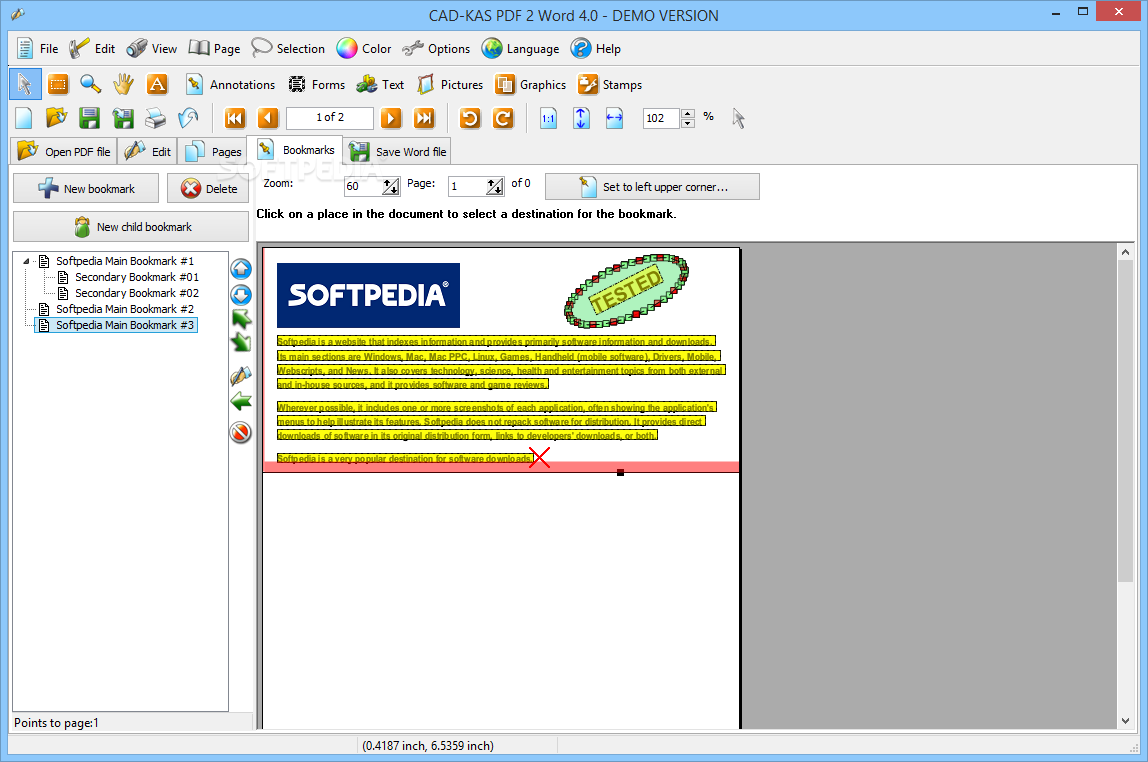The image size is (1148, 762).
Task: Rotate page clockwise
Action: coord(503,118)
